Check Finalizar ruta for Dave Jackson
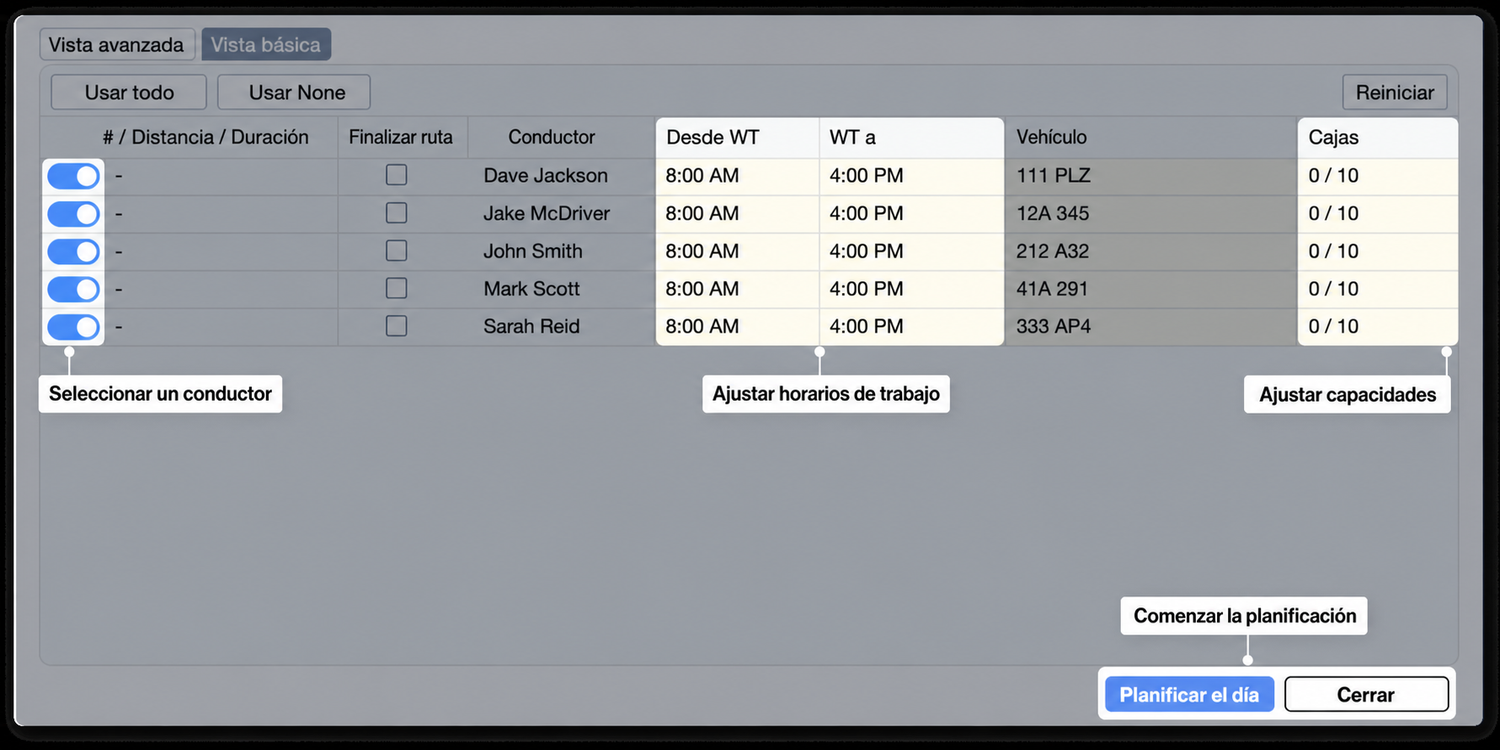Viewport: 1500px width, 750px height. coord(397,175)
